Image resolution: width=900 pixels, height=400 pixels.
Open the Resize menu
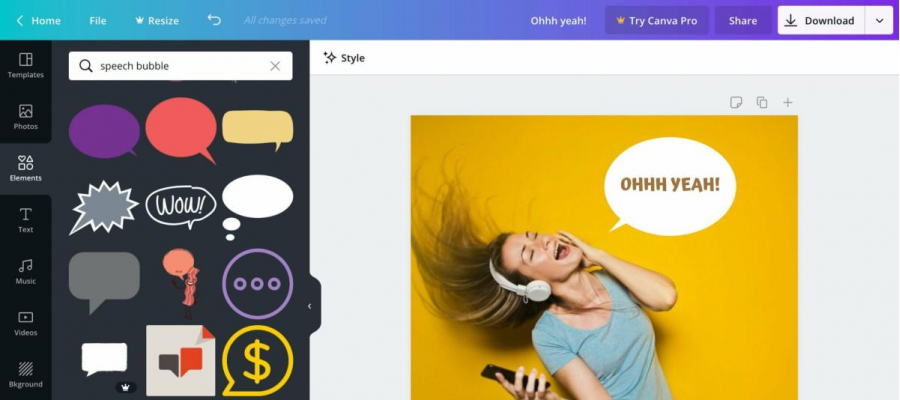pos(157,21)
